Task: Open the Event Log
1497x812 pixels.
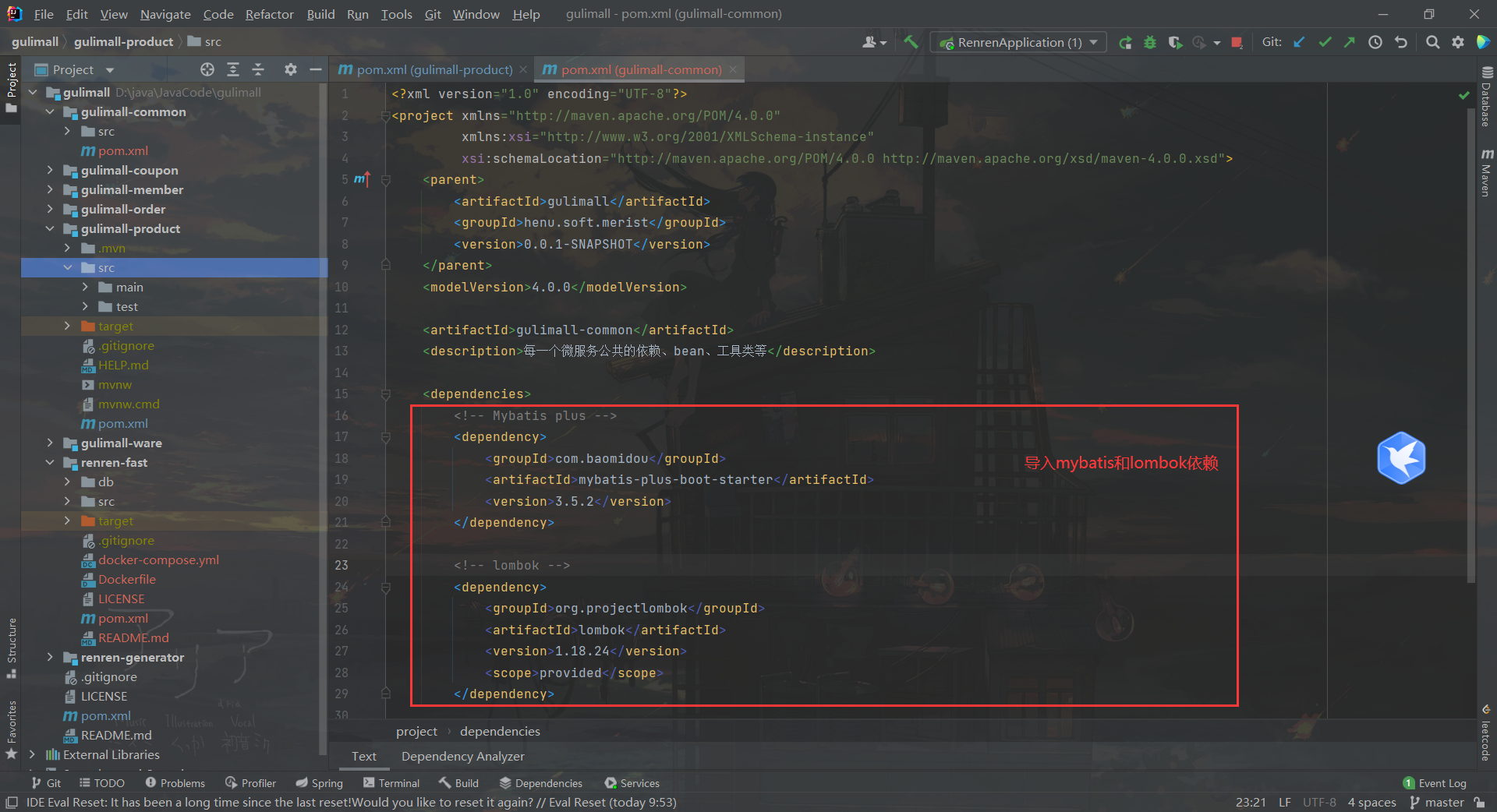Action: [1435, 783]
